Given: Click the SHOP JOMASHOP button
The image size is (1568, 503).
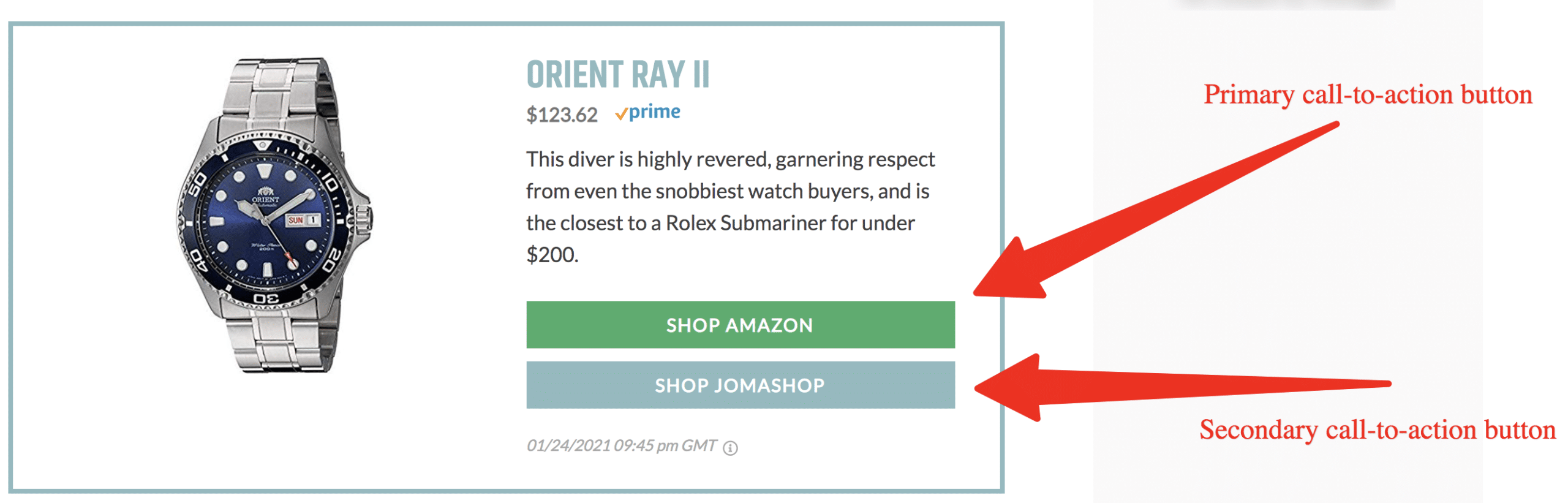Looking at the screenshot, I should pos(740,385).
